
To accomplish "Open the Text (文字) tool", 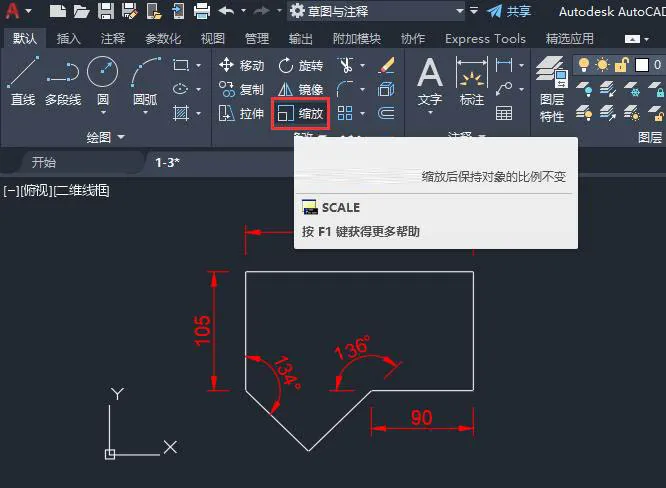I will coord(430,82).
